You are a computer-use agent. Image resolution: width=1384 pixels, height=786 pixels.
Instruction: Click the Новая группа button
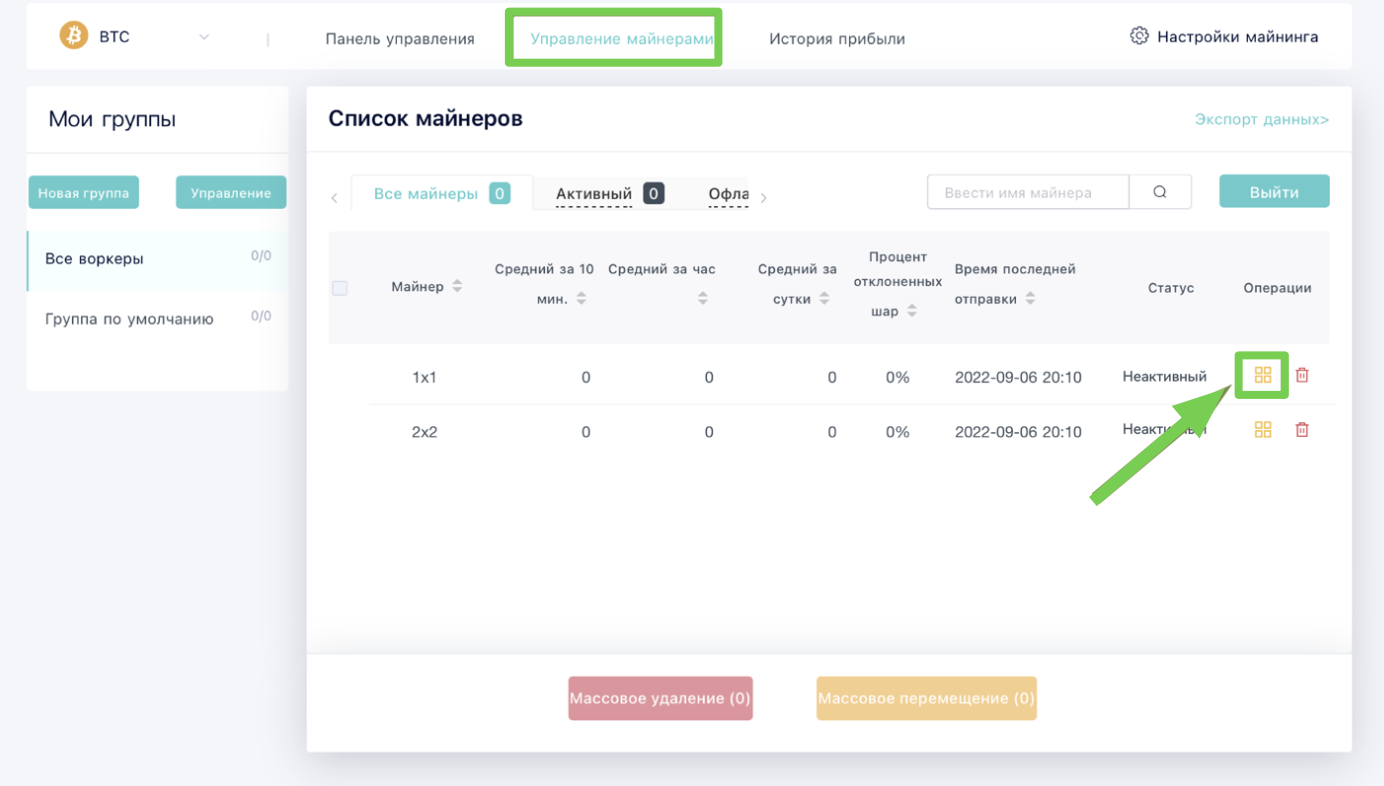point(84,193)
